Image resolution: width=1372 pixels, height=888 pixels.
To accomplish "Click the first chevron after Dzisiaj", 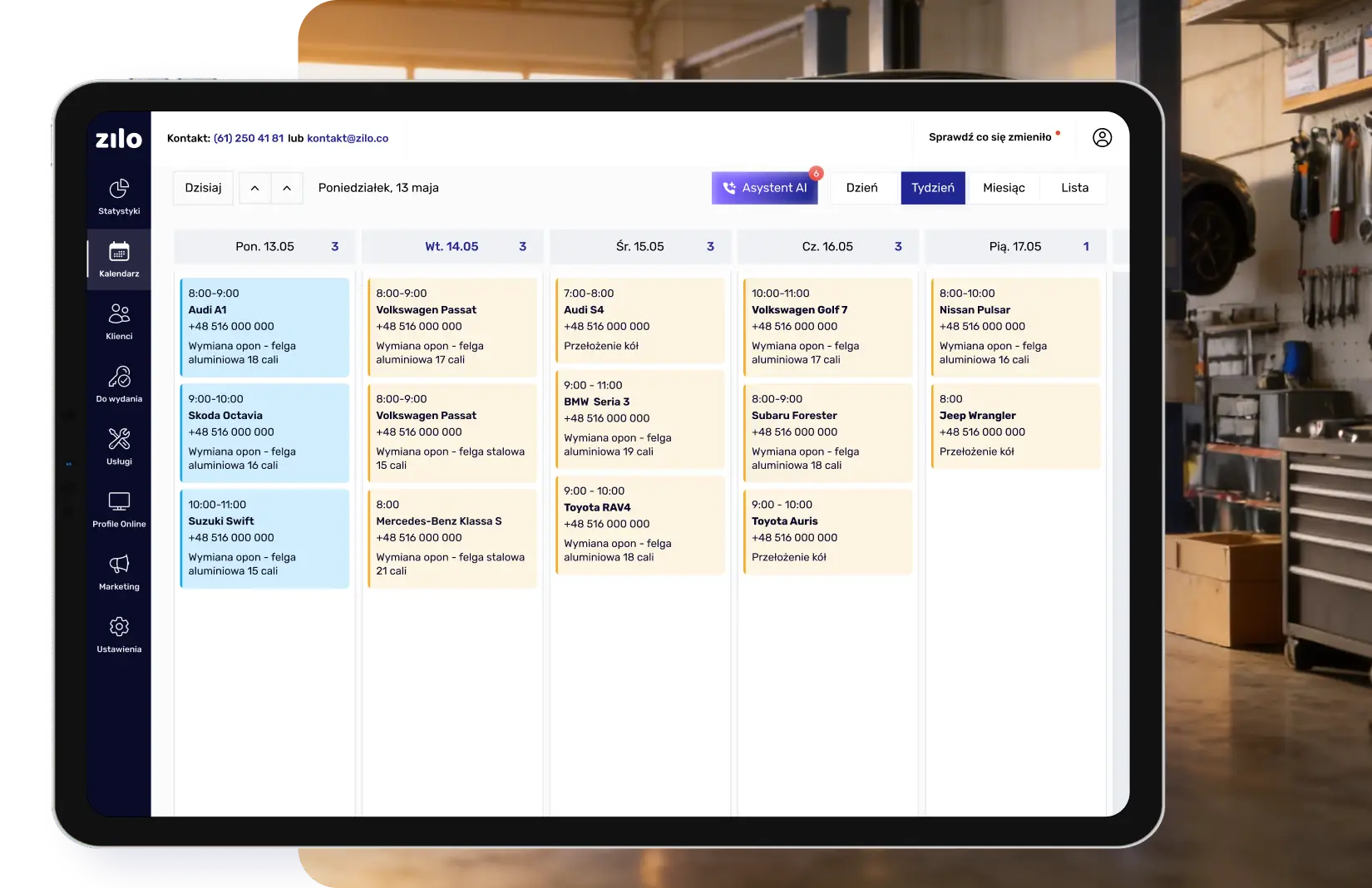I will (254, 188).
